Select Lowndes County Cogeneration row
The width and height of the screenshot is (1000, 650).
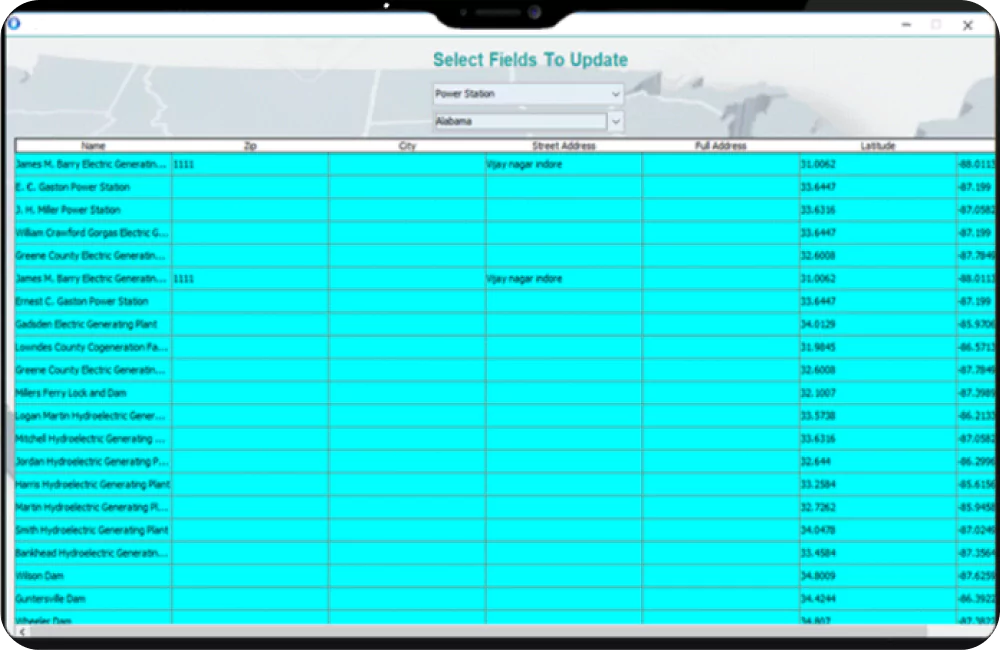point(504,347)
